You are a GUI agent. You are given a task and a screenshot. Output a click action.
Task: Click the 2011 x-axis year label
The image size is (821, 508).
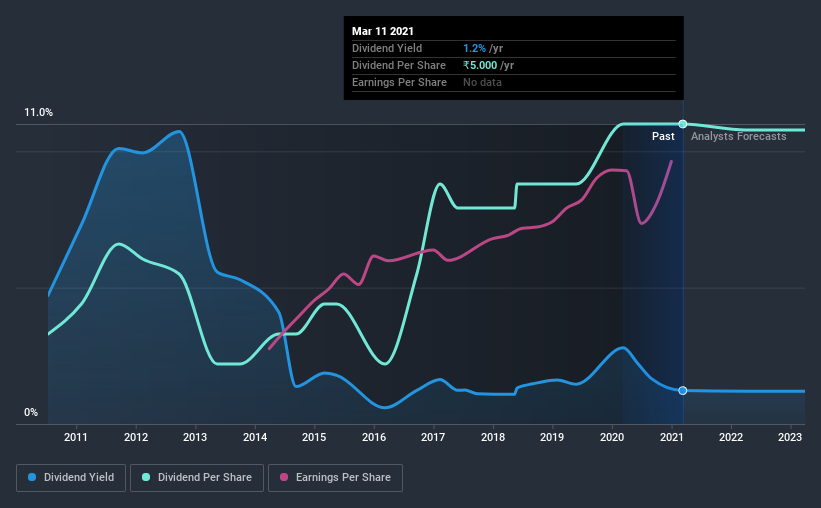[x=76, y=437]
